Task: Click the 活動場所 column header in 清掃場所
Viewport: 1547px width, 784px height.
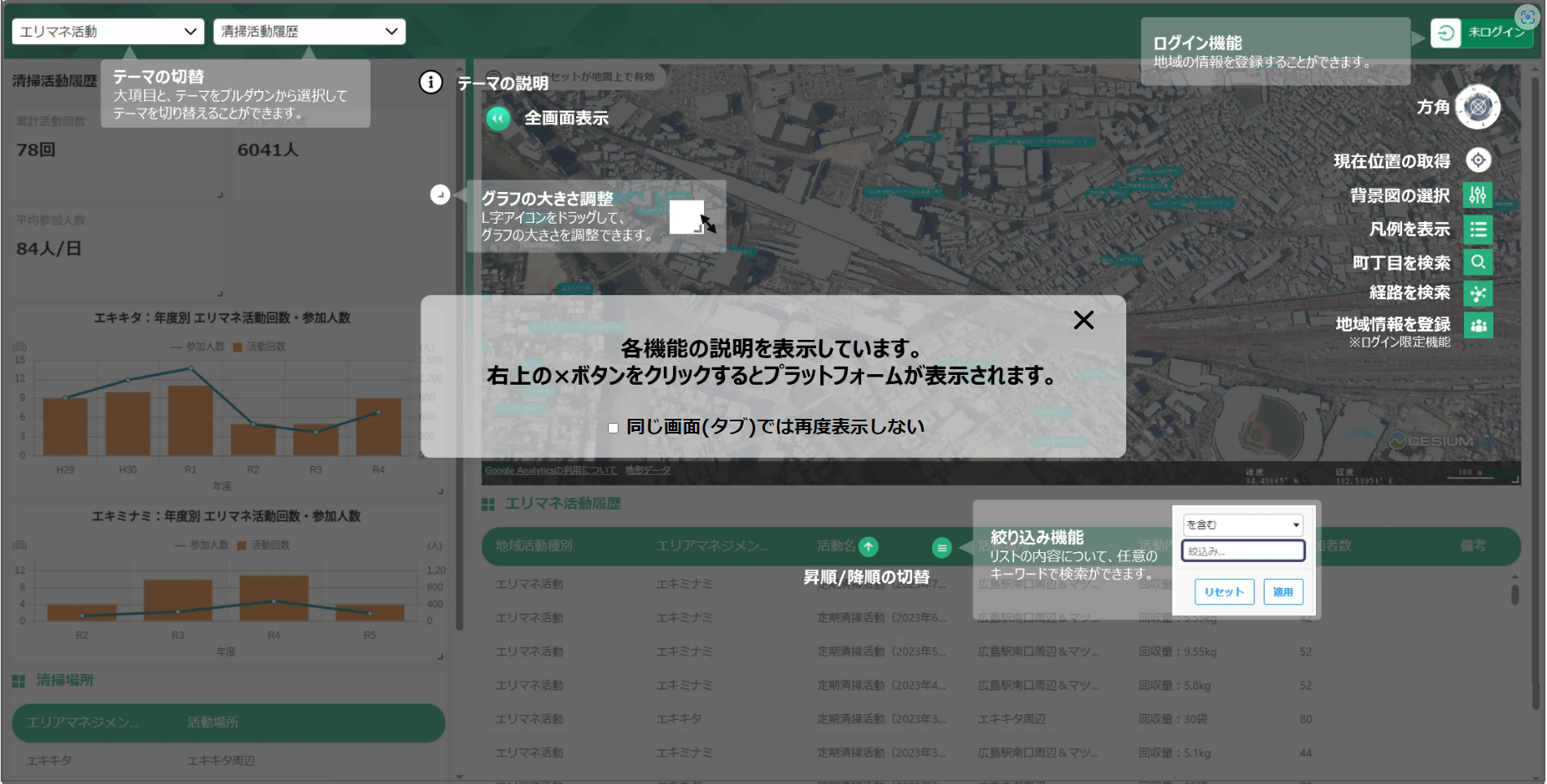Action: tap(213, 722)
